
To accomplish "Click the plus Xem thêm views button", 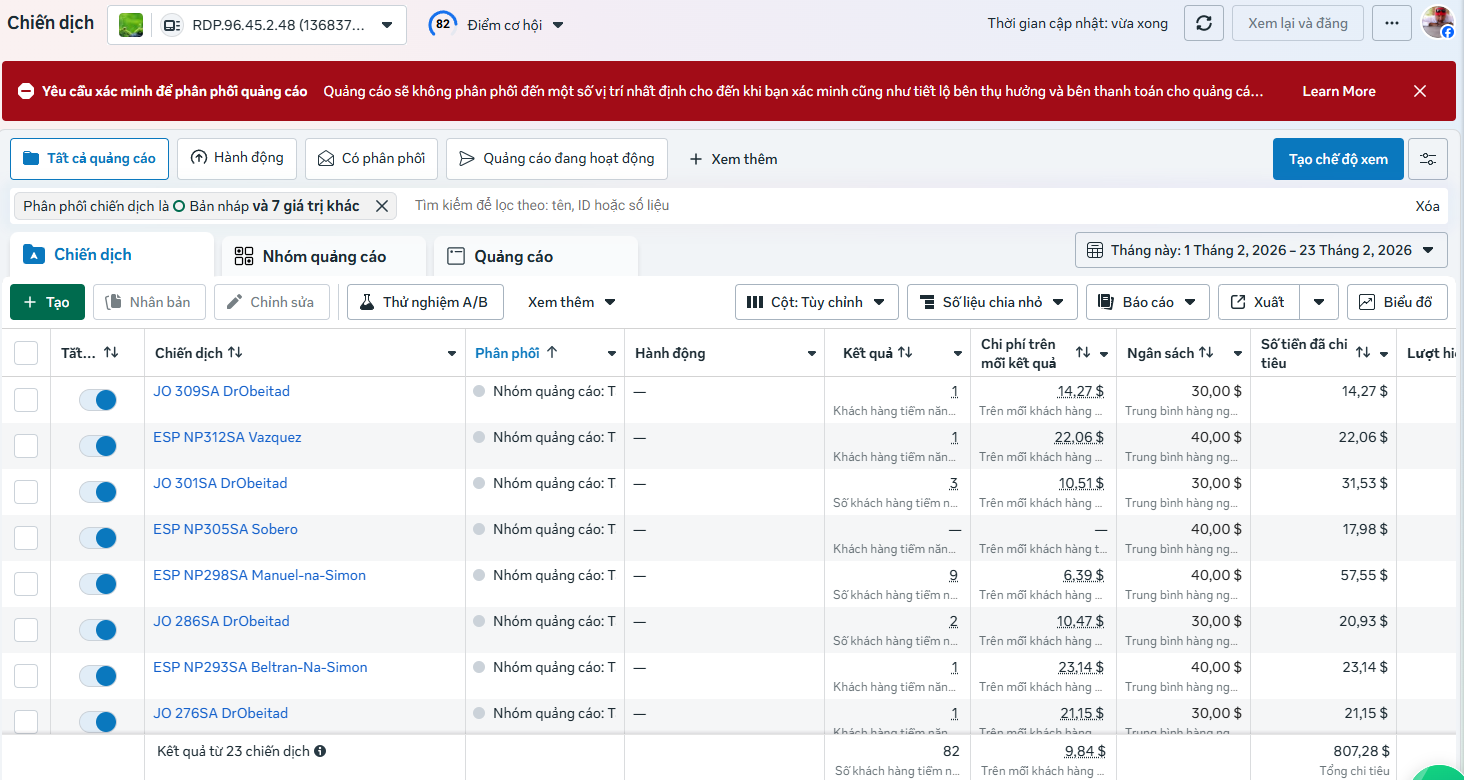I will click(733, 159).
